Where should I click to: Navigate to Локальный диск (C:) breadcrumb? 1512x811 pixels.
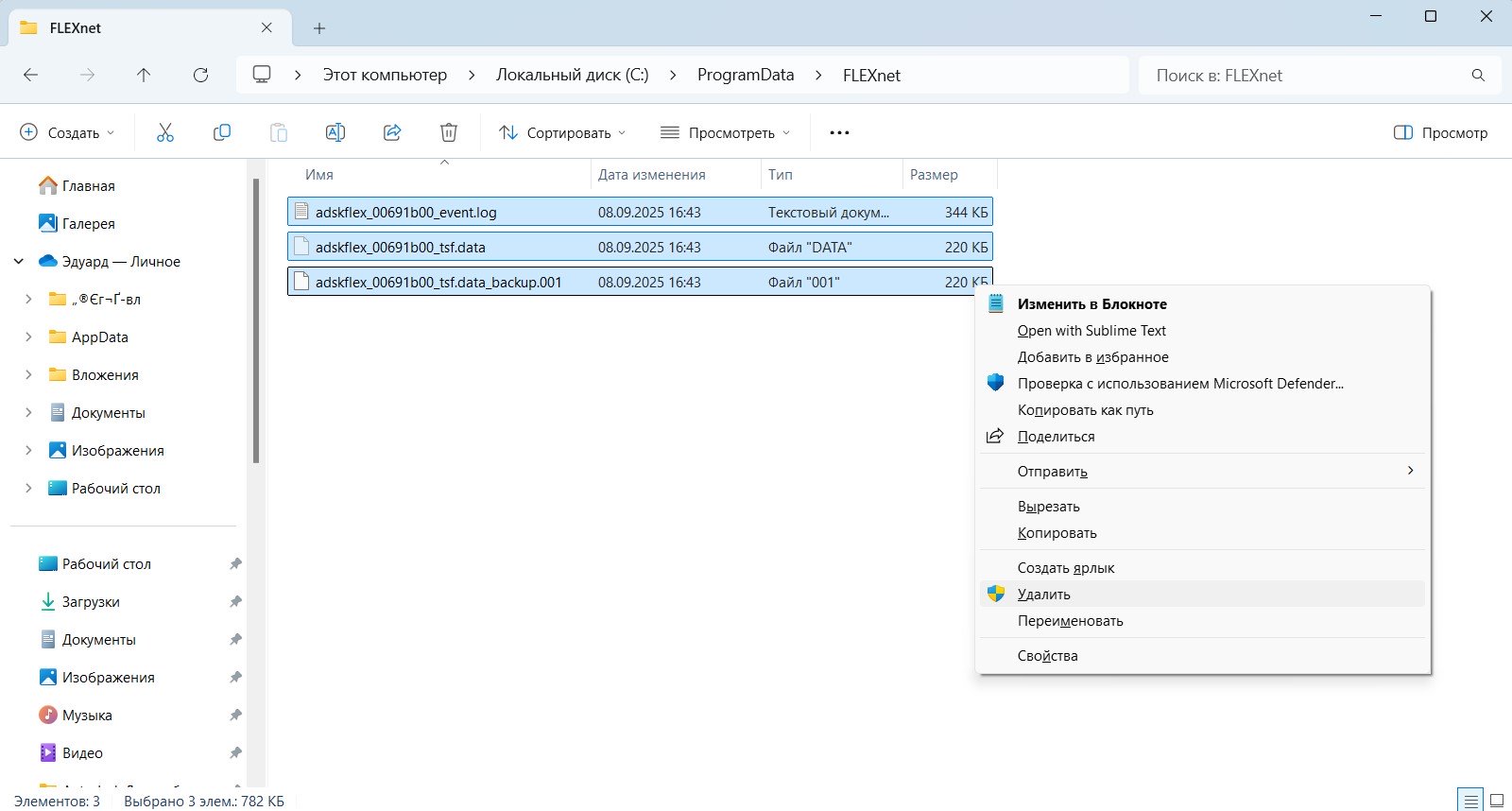click(573, 76)
